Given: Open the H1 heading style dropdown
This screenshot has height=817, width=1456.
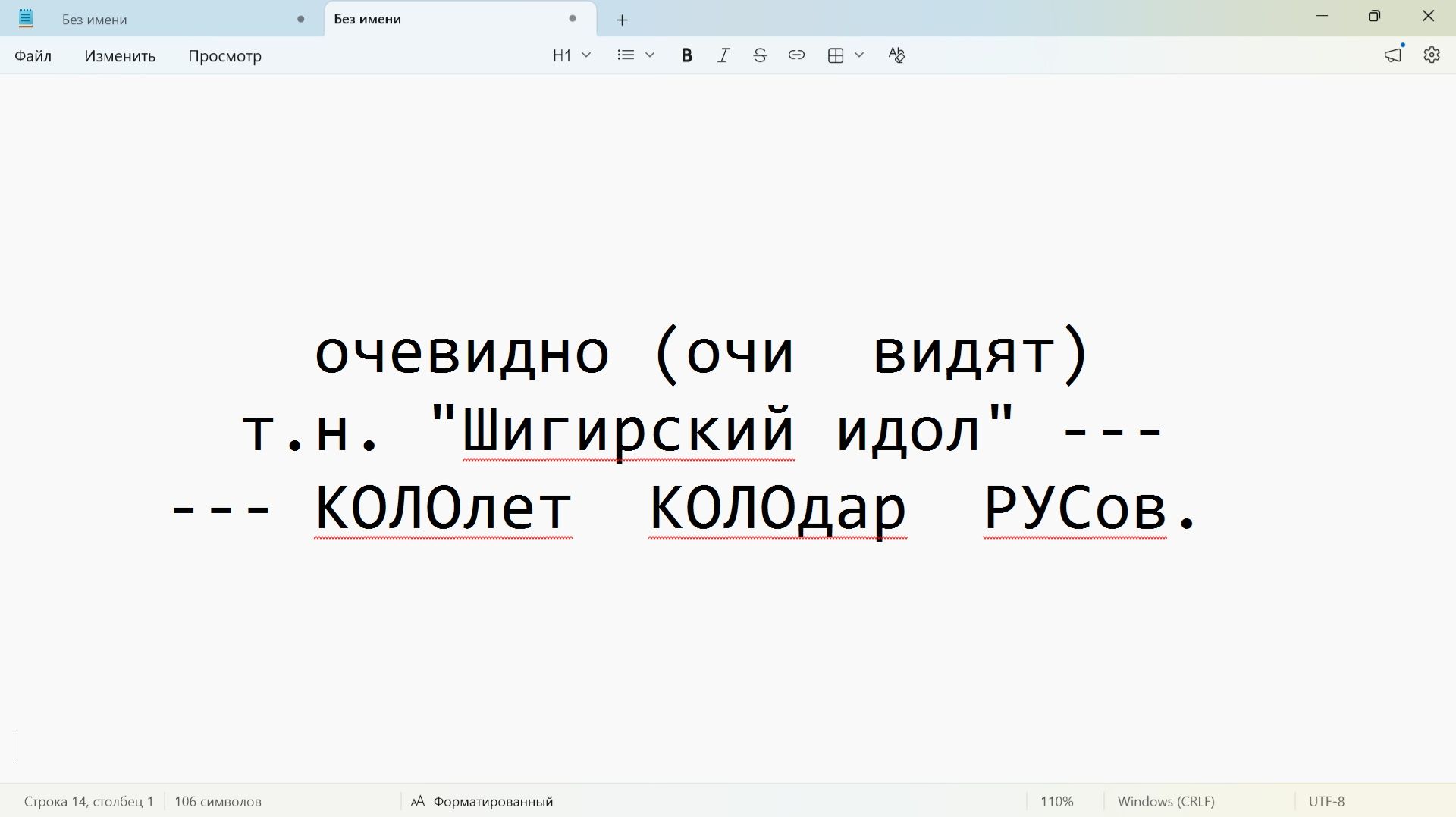Looking at the screenshot, I should [x=572, y=55].
